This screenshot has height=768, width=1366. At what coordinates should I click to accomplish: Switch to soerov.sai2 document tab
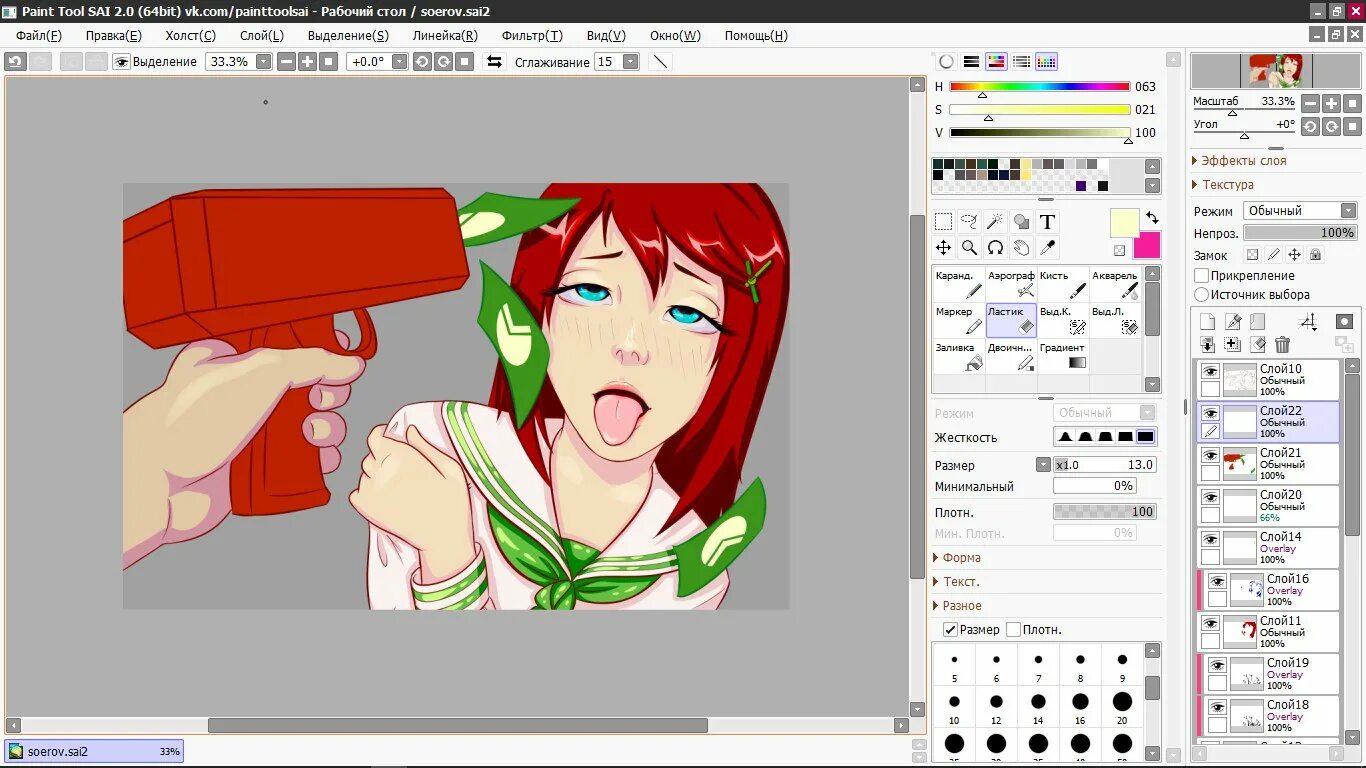pos(94,751)
